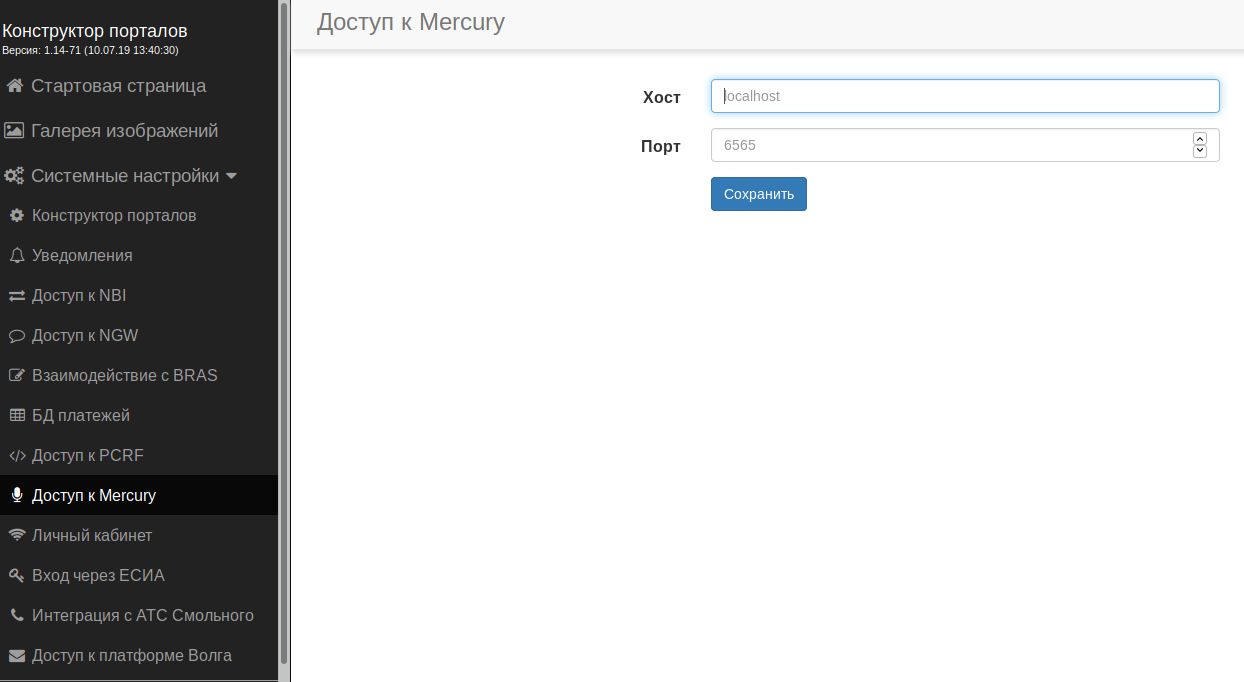The width and height of the screenshot is (1244, 682).
Task: Click the picture icon beside Галерея изображений
Action: tap(14, 131)
